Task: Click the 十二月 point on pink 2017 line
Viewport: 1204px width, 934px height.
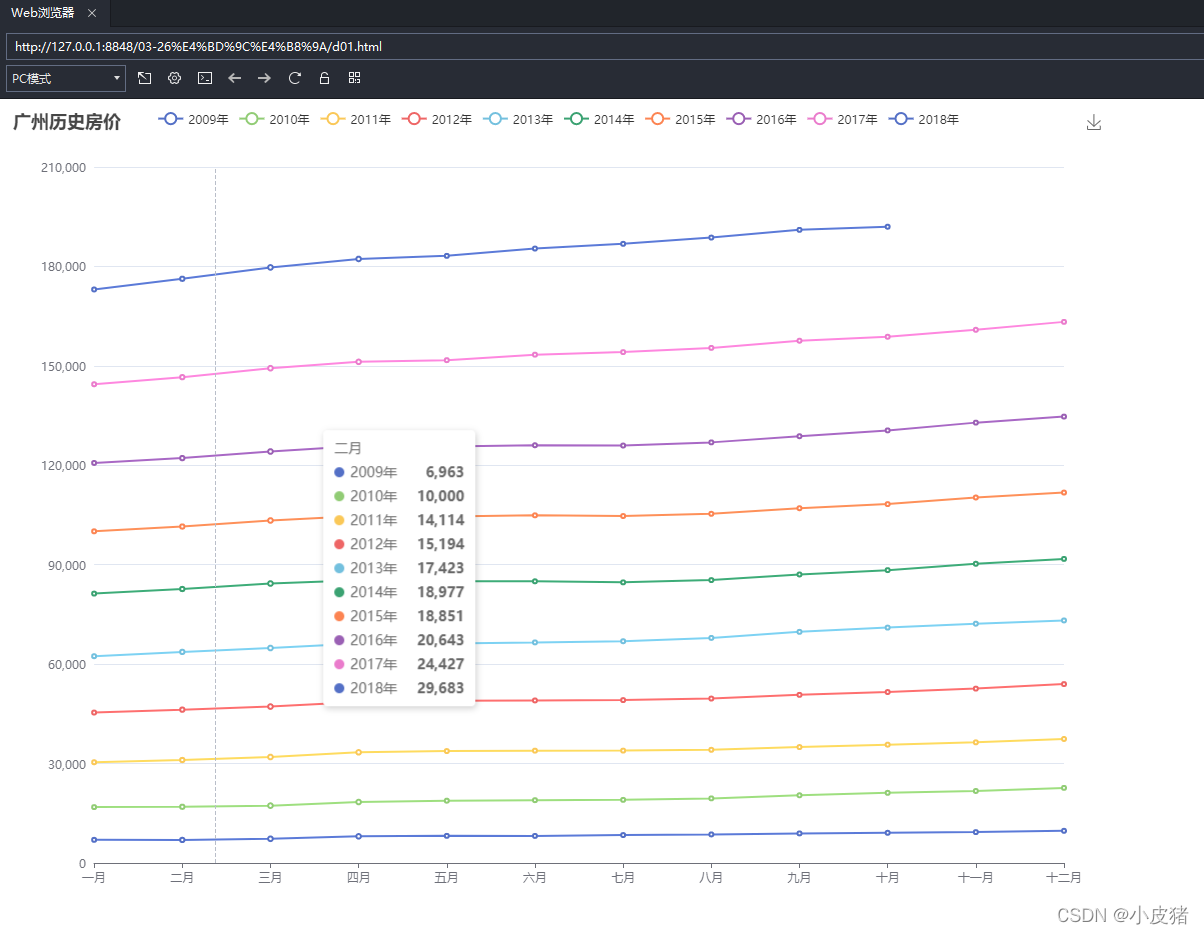Action: tap(1064, 322)
